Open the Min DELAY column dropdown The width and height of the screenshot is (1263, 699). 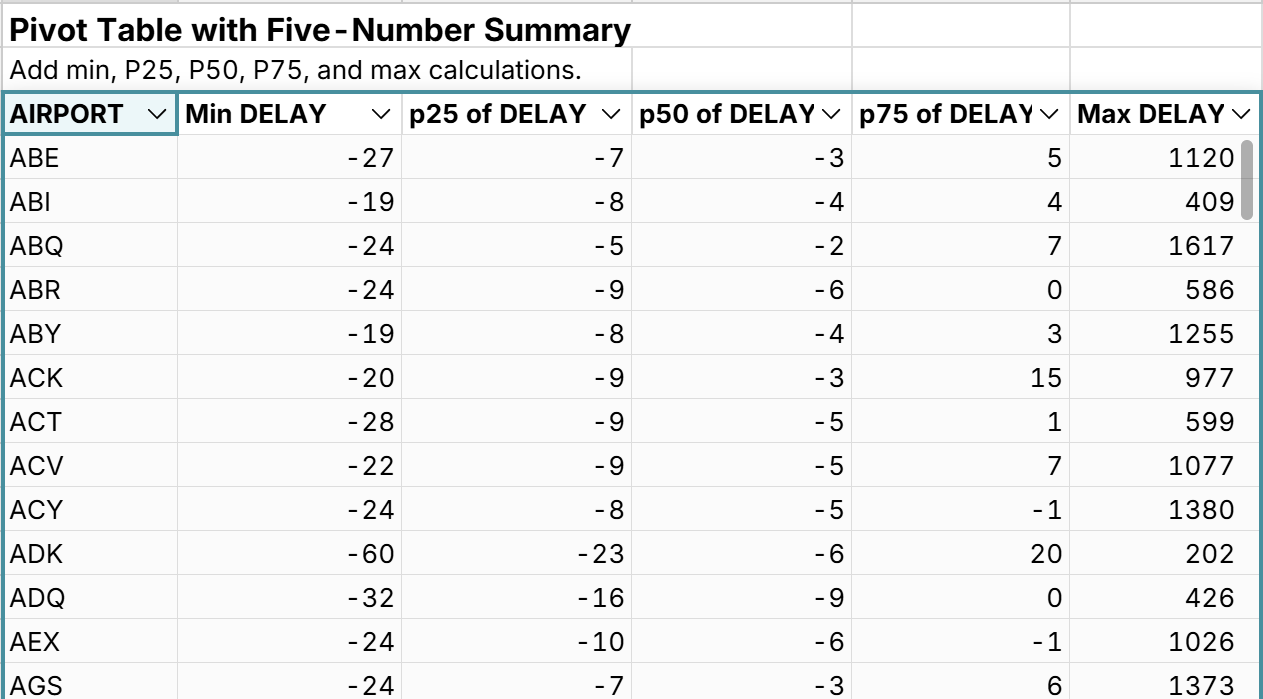click(379, 113)
